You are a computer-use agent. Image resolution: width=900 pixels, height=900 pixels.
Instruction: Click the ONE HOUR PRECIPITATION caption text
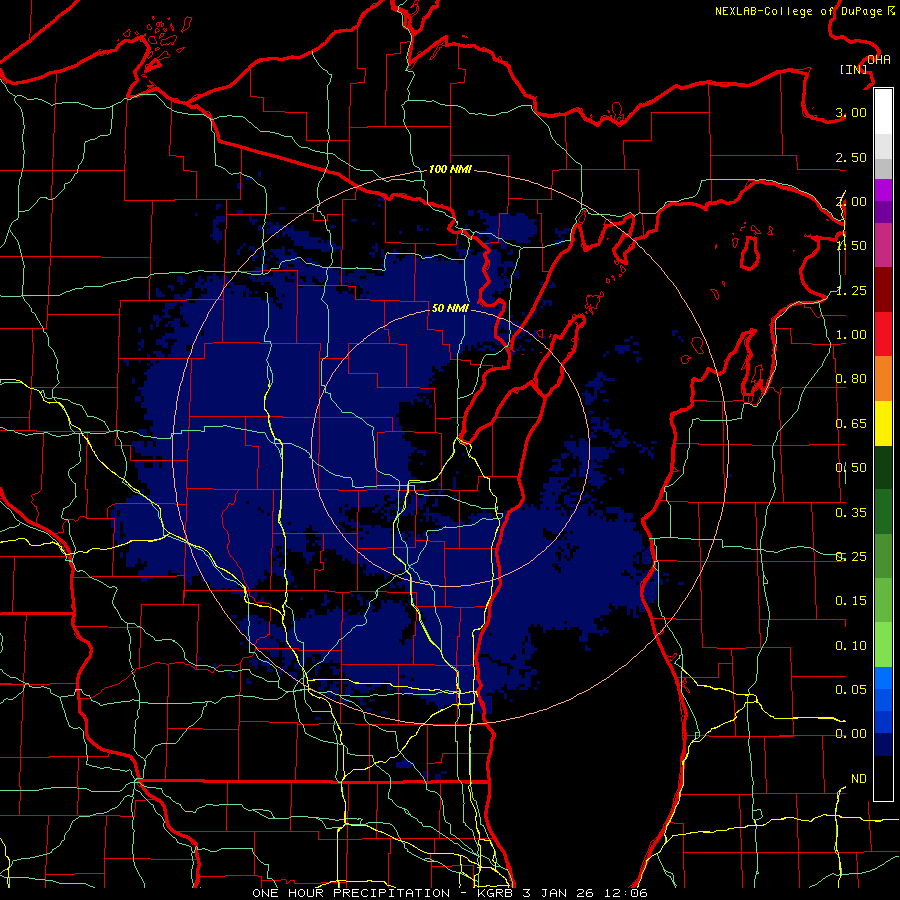coord(351,893)
